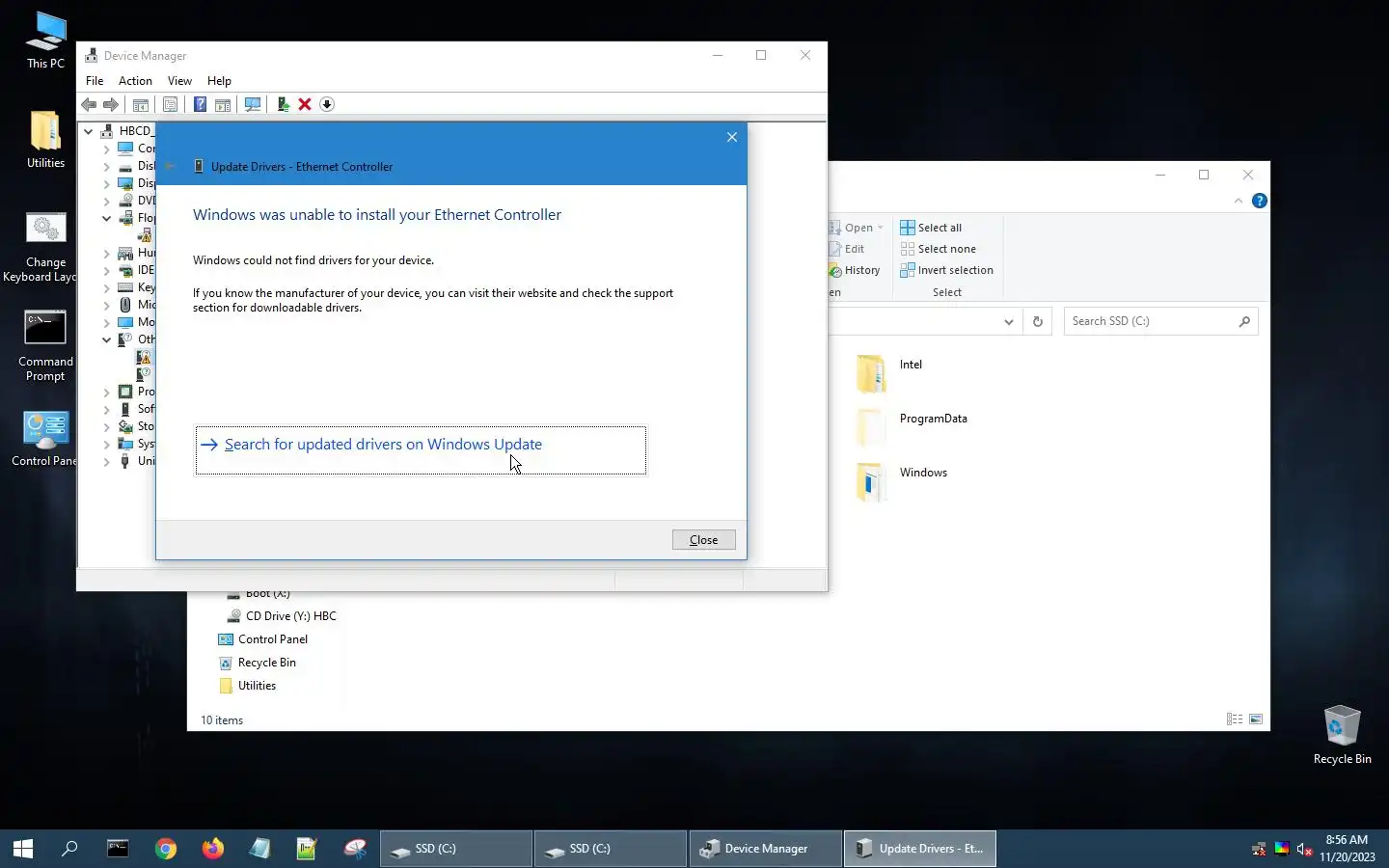
Task: Open the Recycle Bin desktop icon
Action: [1342, 735]
